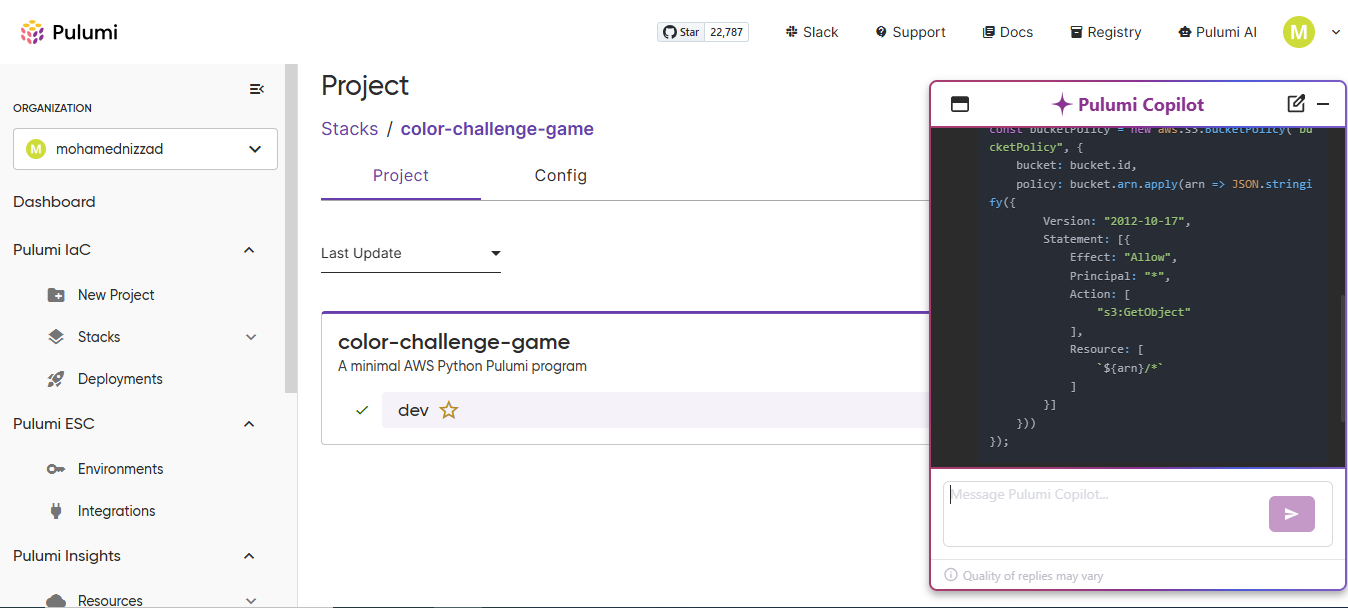Toggle favorite star for dev stack
Image resolution: width=1348 pixels, height=608 pixels.
pyautogui.click(x=449, y=410)
